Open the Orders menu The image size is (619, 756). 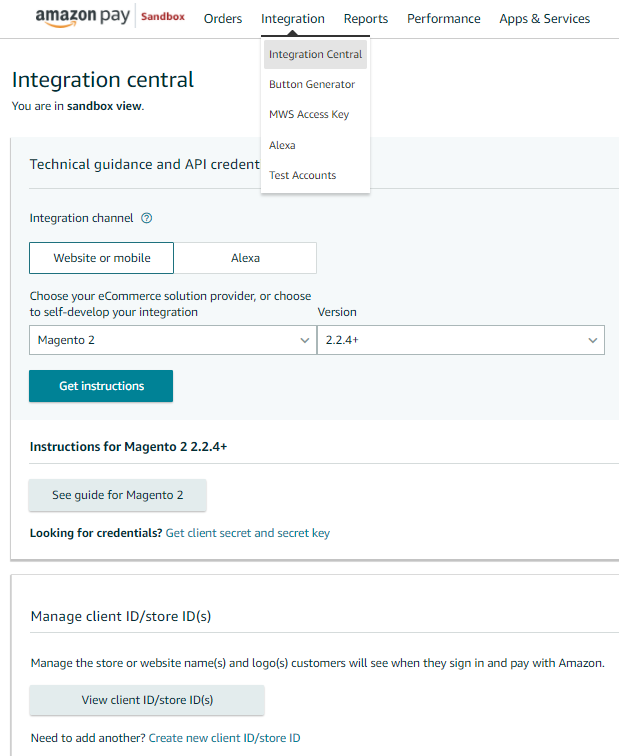click(x=222, y=19)
